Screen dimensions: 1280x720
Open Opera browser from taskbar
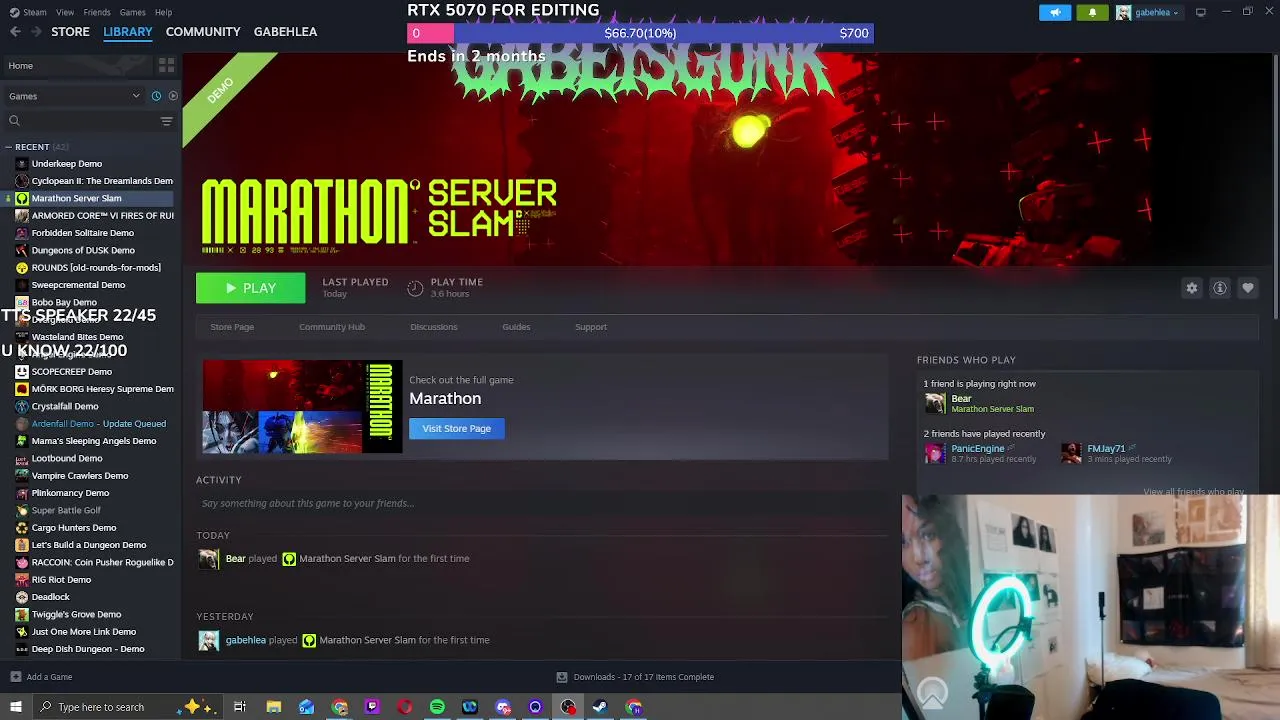[x=405, y=707]
